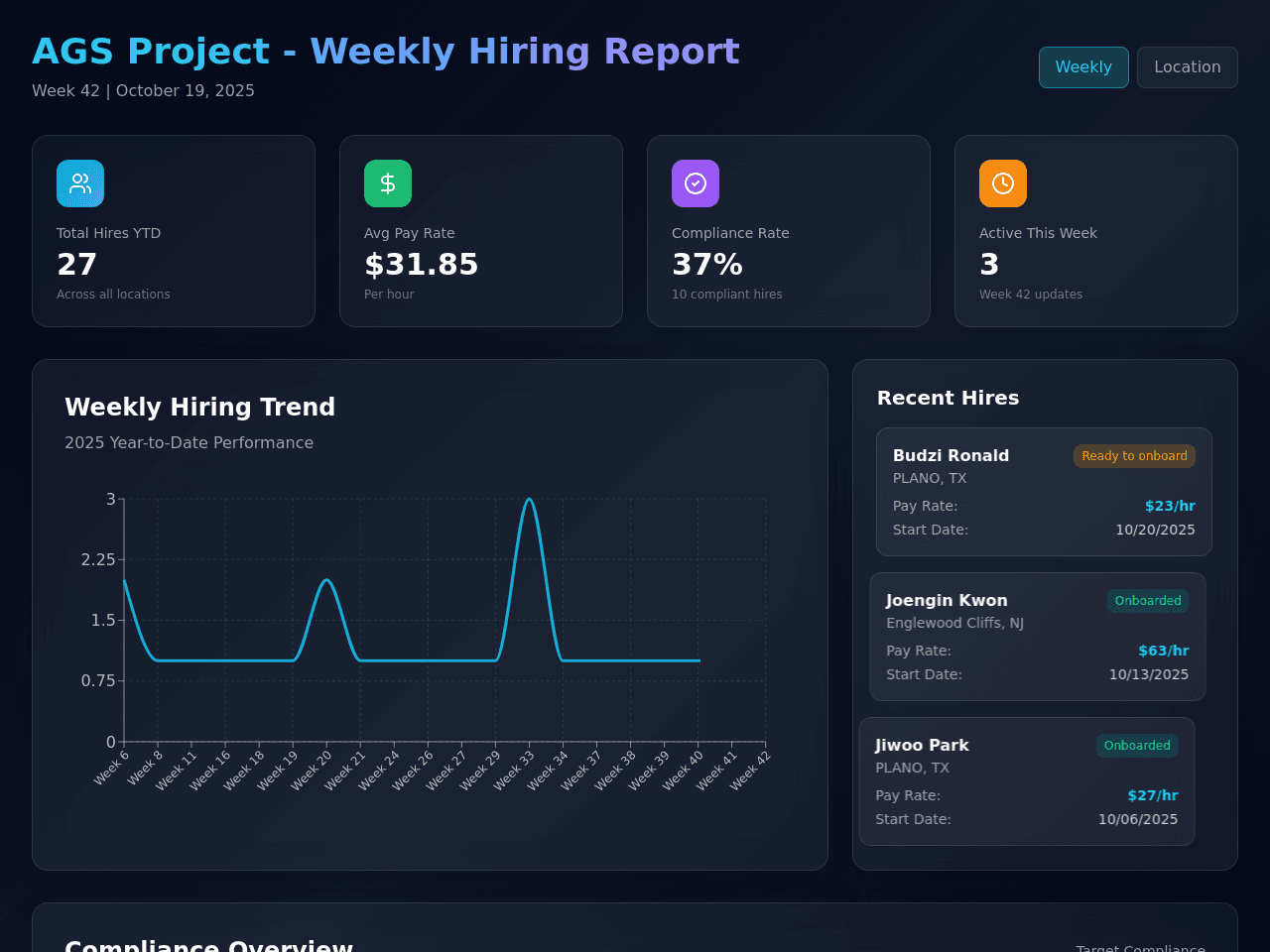The image size is (1270, 952).
Task: Click the 'Weekly Hiring Trend' heading
Action: (x=199, y=408)
